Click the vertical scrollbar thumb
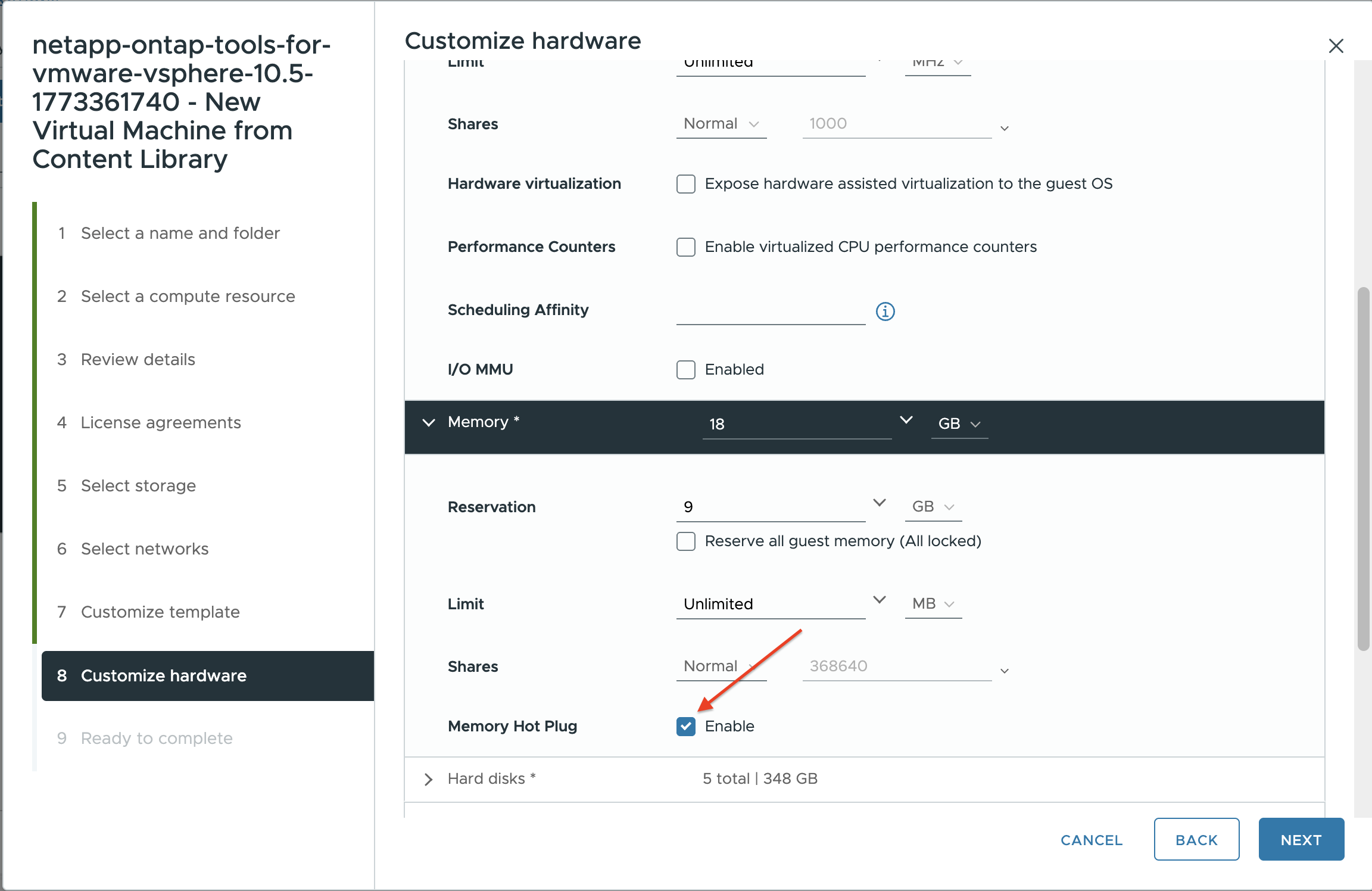The width and height of the screenshot is (1372, 891). pos(1362,469)
